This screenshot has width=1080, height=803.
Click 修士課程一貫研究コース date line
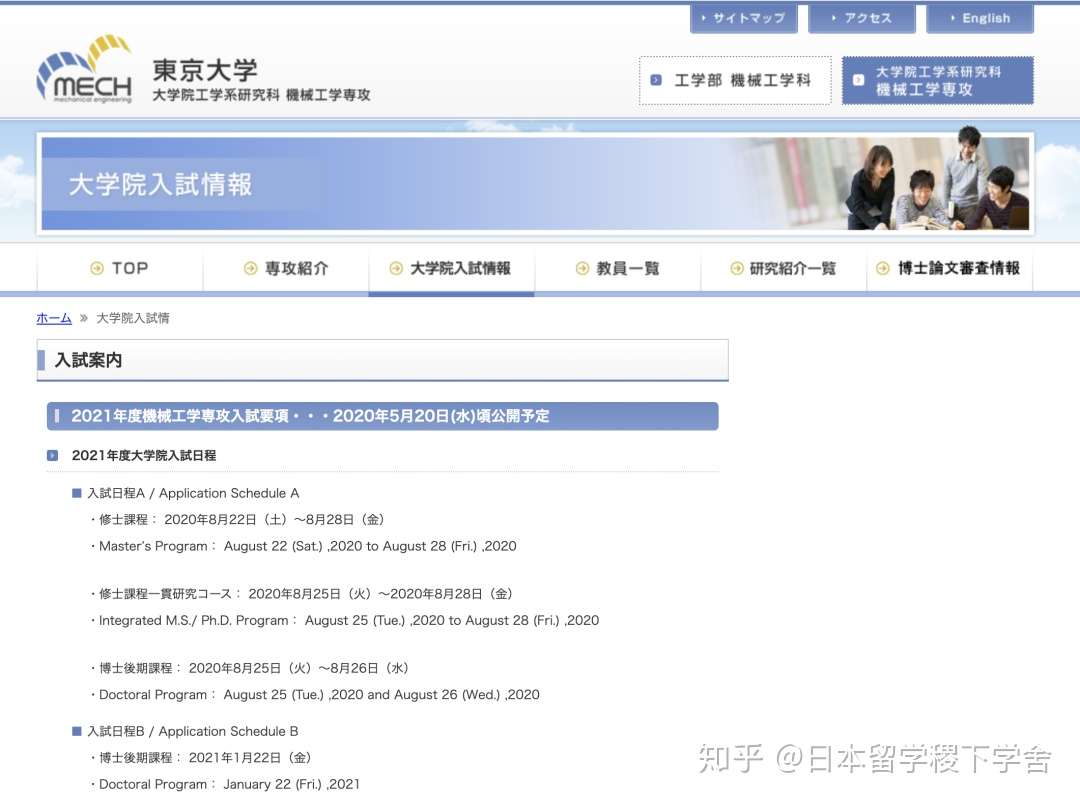302,594
